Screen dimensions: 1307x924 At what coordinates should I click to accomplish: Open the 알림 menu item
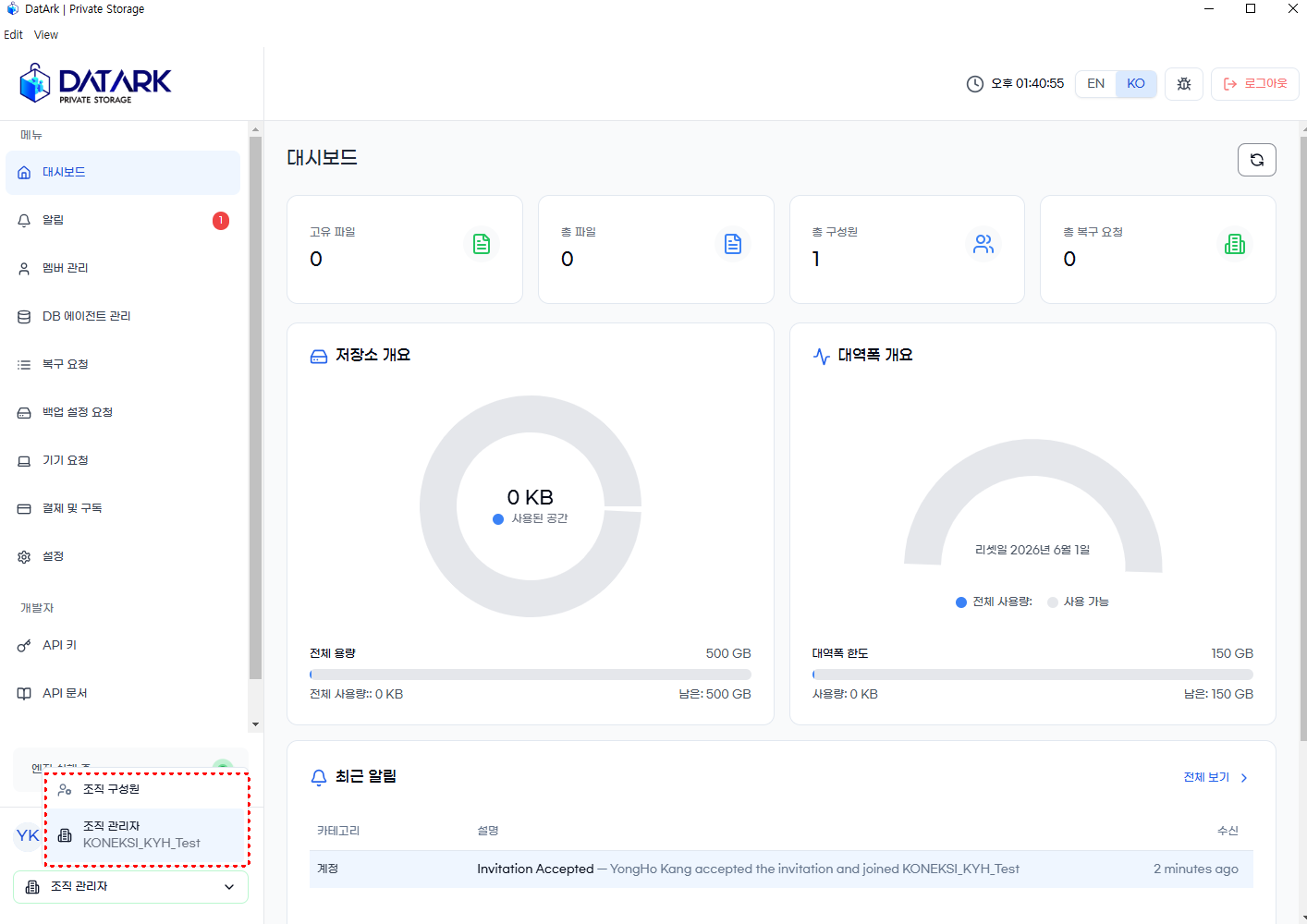tap(123, 221)
